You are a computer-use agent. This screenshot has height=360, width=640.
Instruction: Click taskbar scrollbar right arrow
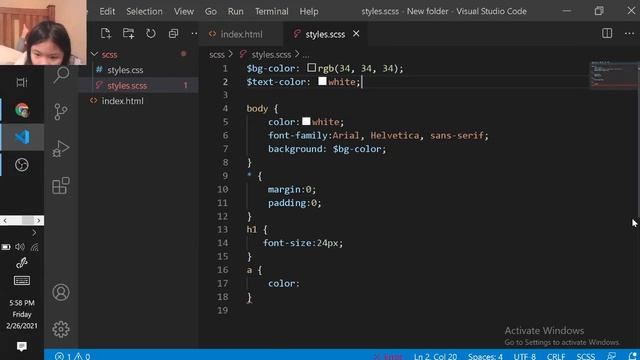(38, 220)
